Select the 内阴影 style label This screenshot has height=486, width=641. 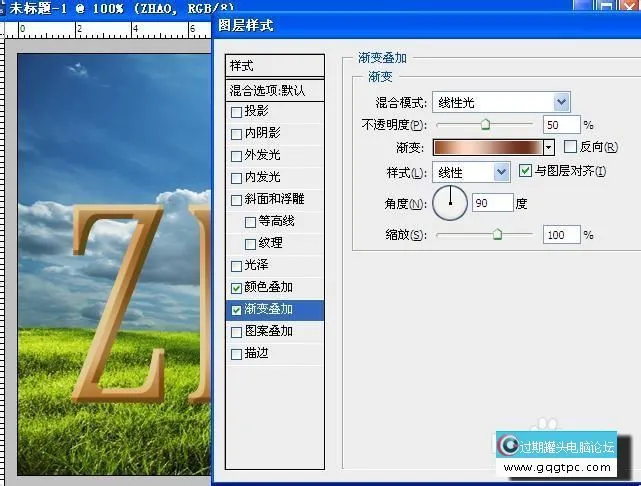pyautogui.click(x=262, y=133)
